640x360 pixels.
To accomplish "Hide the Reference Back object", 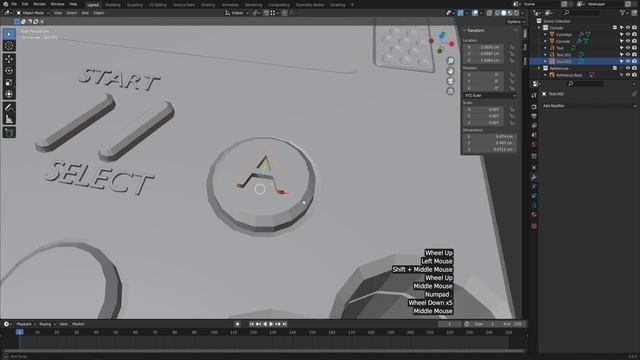I will [628, 75].
